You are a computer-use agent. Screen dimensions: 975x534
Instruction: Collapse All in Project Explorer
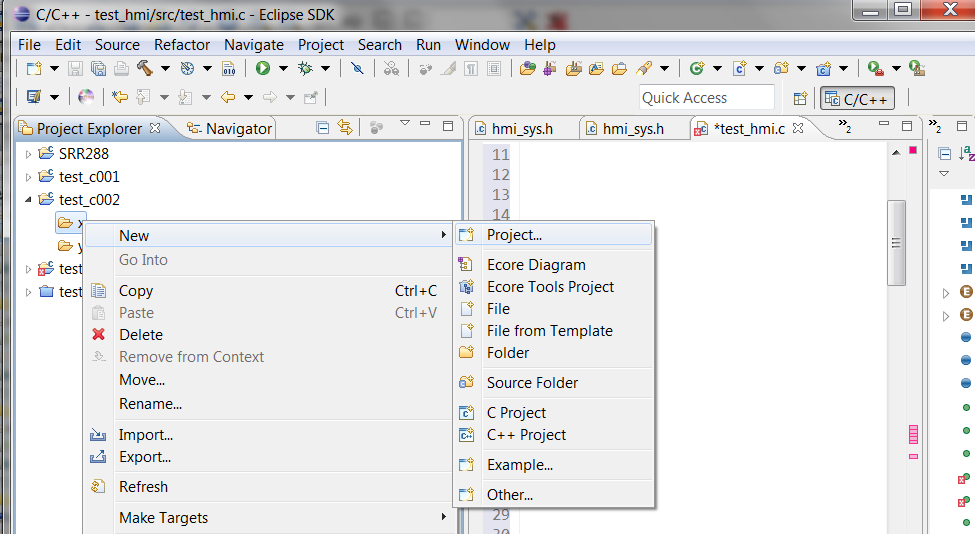point(322,128)
